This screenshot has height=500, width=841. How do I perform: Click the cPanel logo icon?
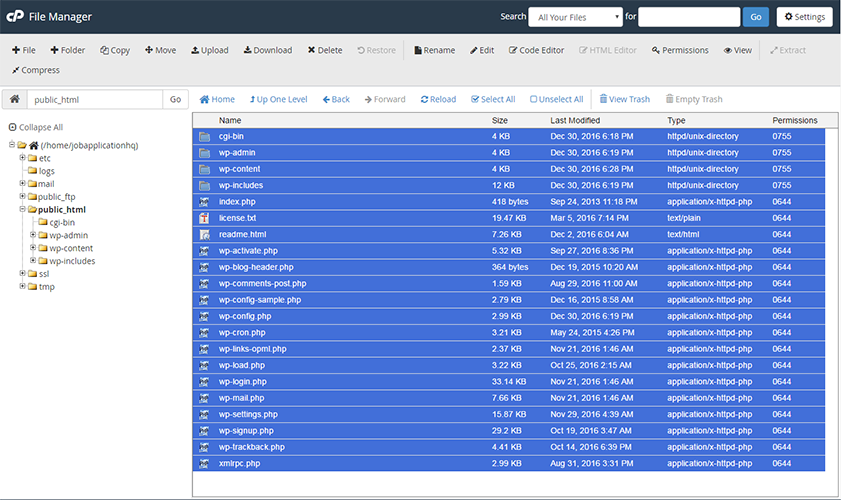pos(15,16)
